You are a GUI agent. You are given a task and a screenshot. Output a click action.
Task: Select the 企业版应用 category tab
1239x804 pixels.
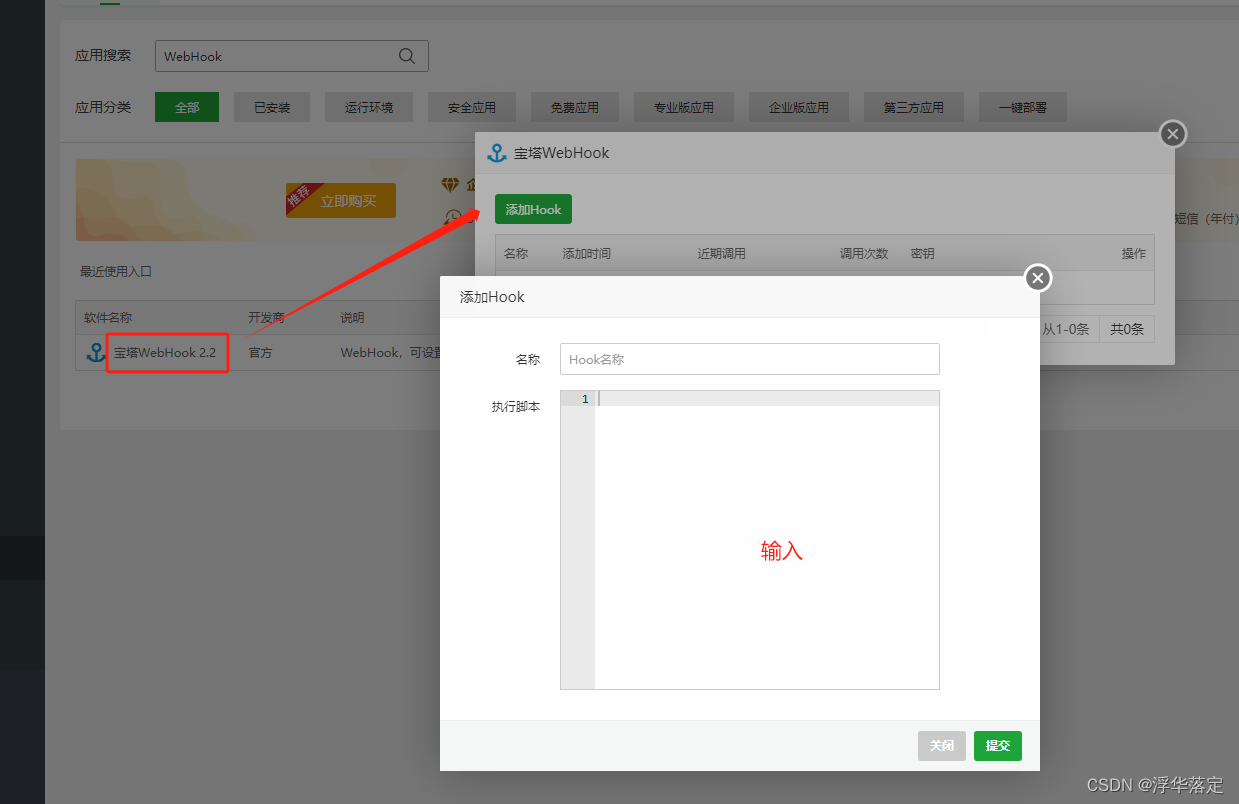point(799,107)
